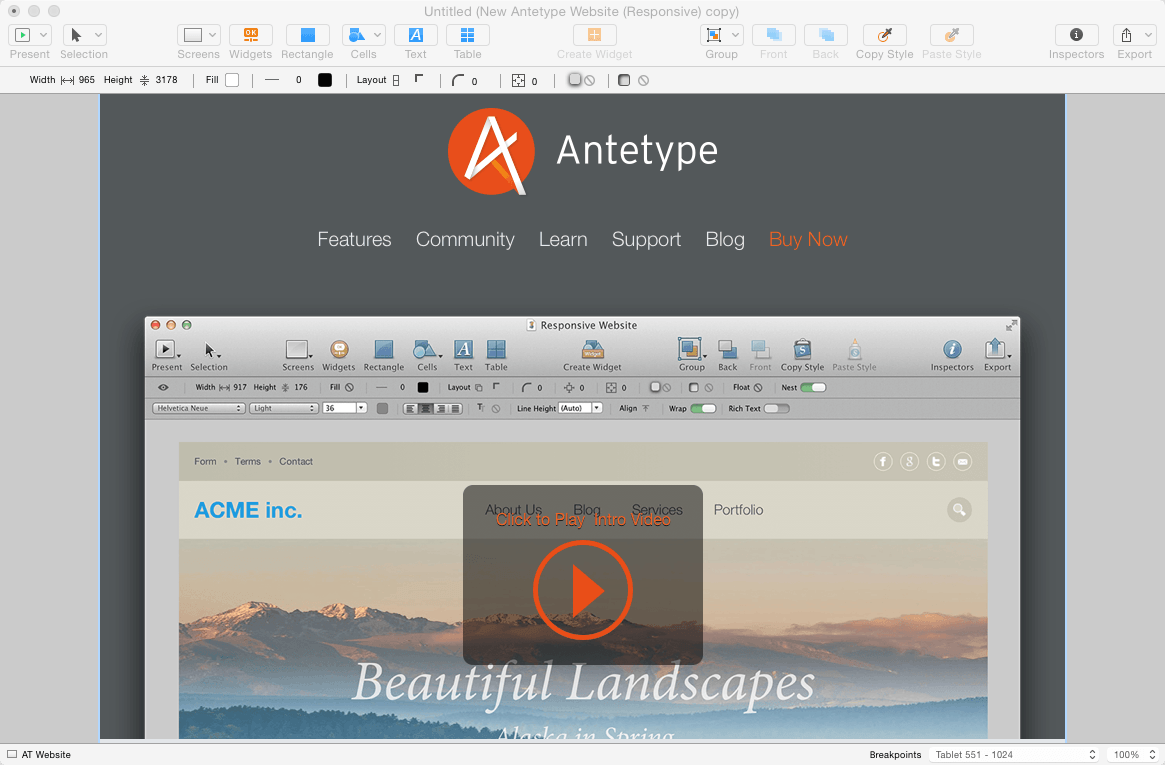Click the Contact link on the ACME page
This screenshot has height=765, width=1165.
(x=296, y=461)
